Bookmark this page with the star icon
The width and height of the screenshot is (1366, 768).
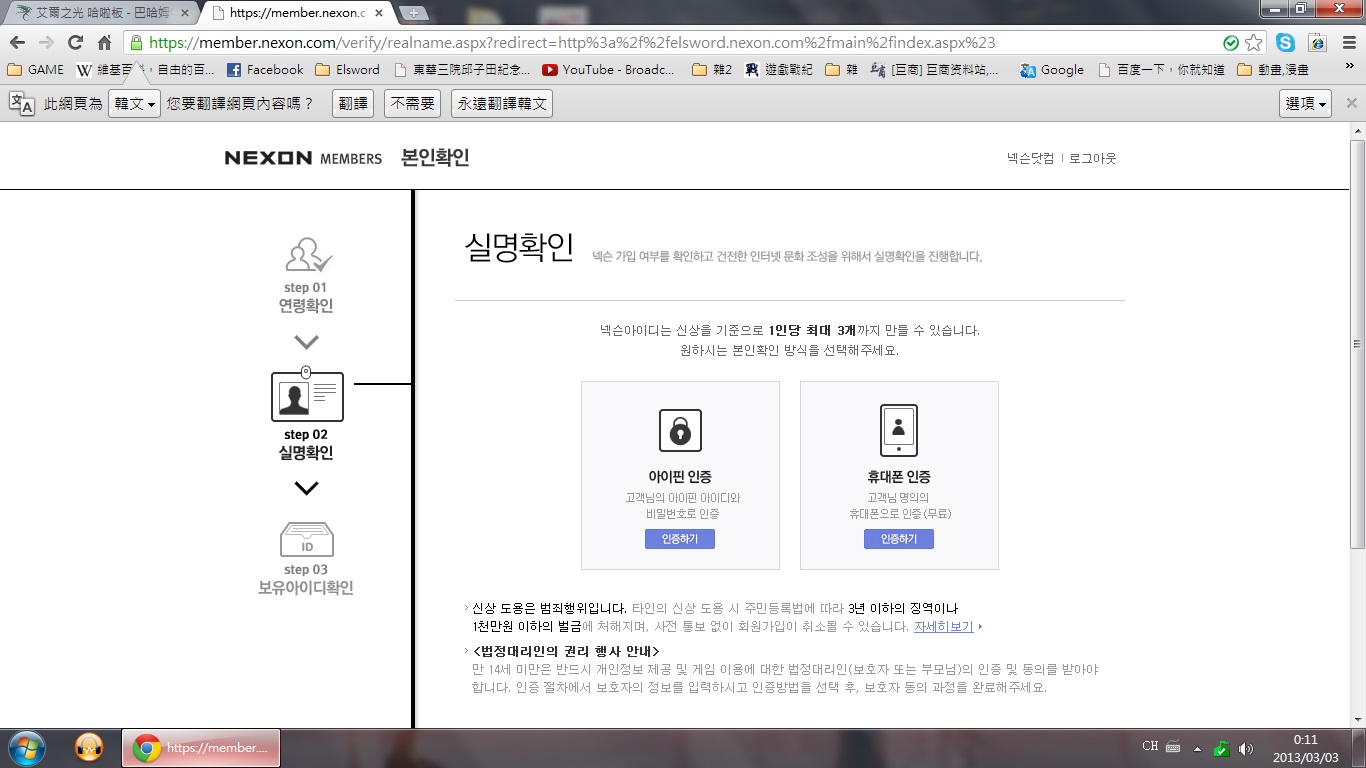coord(1254,43)
